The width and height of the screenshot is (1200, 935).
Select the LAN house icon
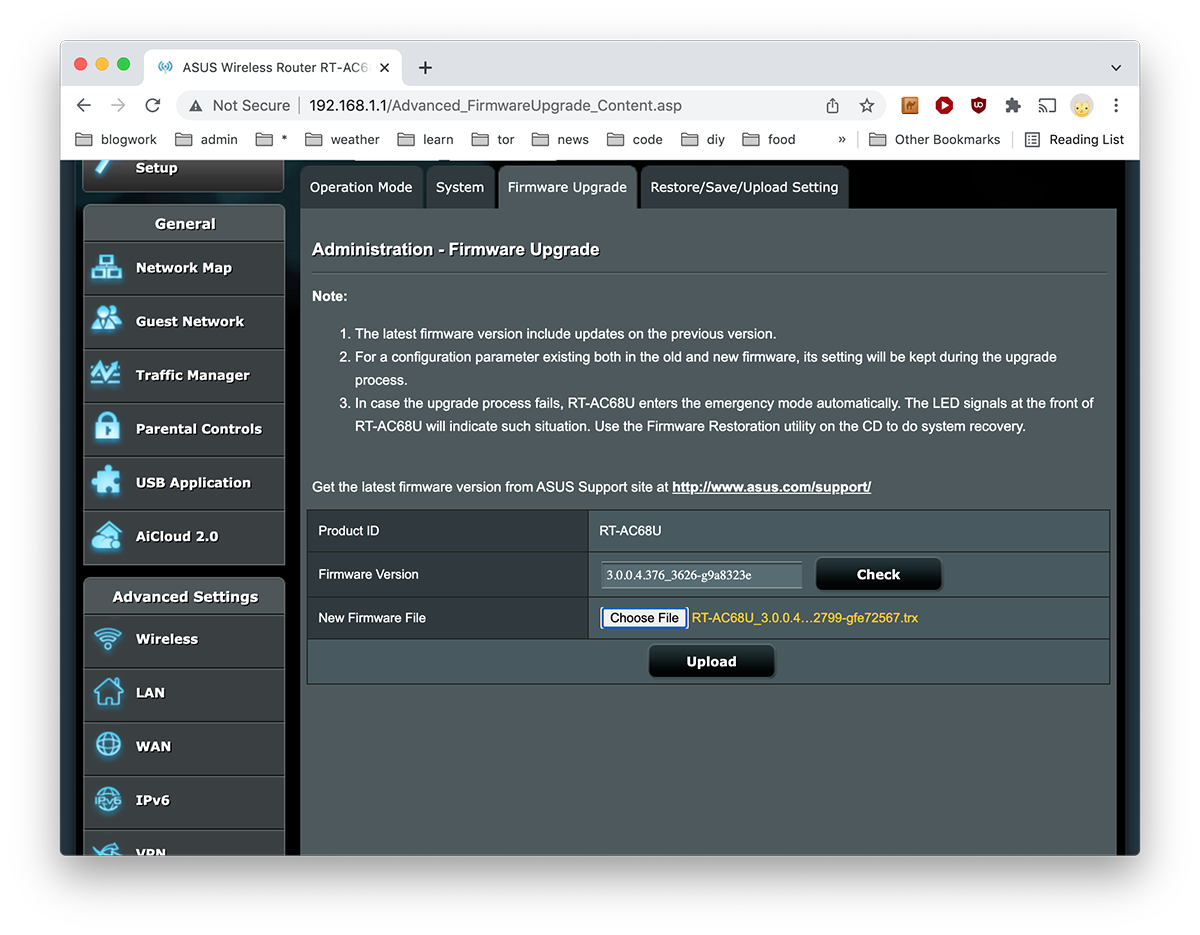107,692
